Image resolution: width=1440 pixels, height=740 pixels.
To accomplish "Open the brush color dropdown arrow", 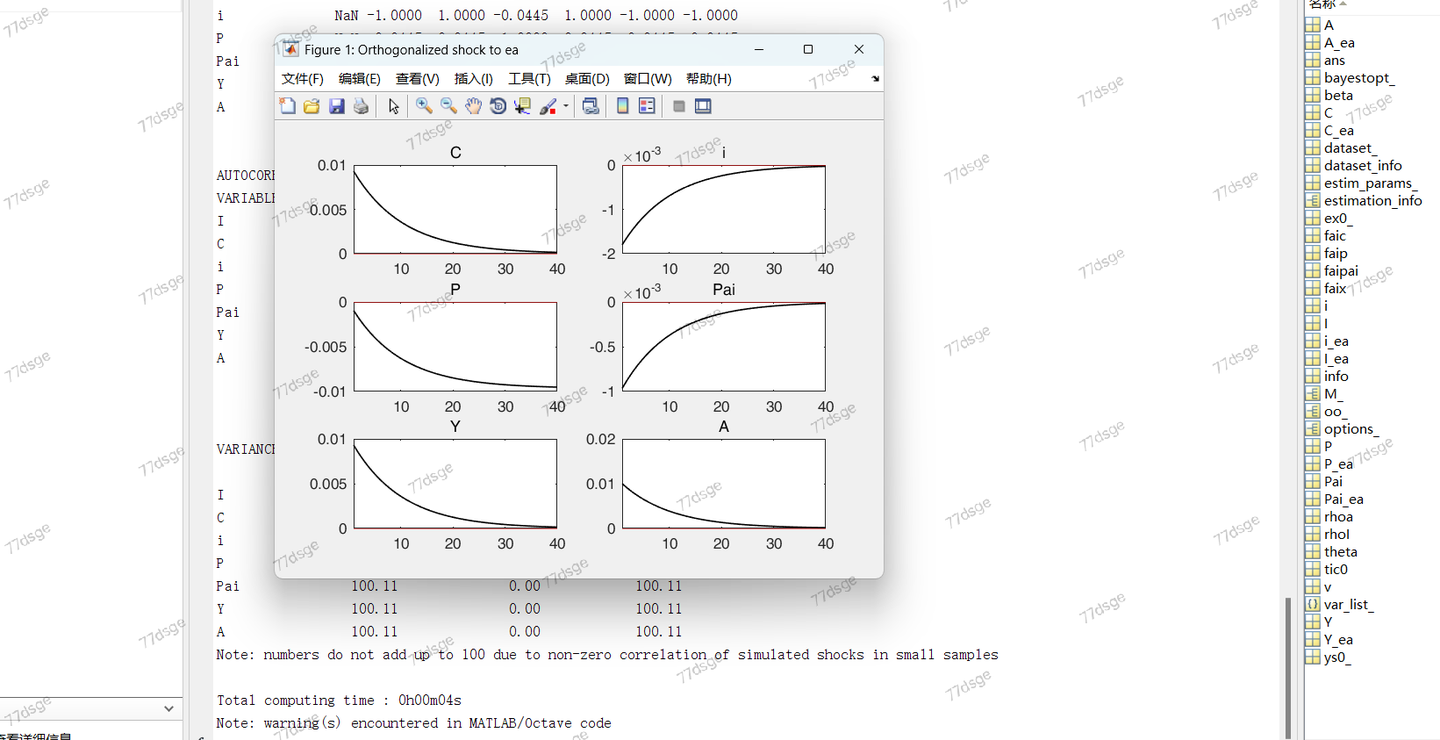I will click(566, 106).
